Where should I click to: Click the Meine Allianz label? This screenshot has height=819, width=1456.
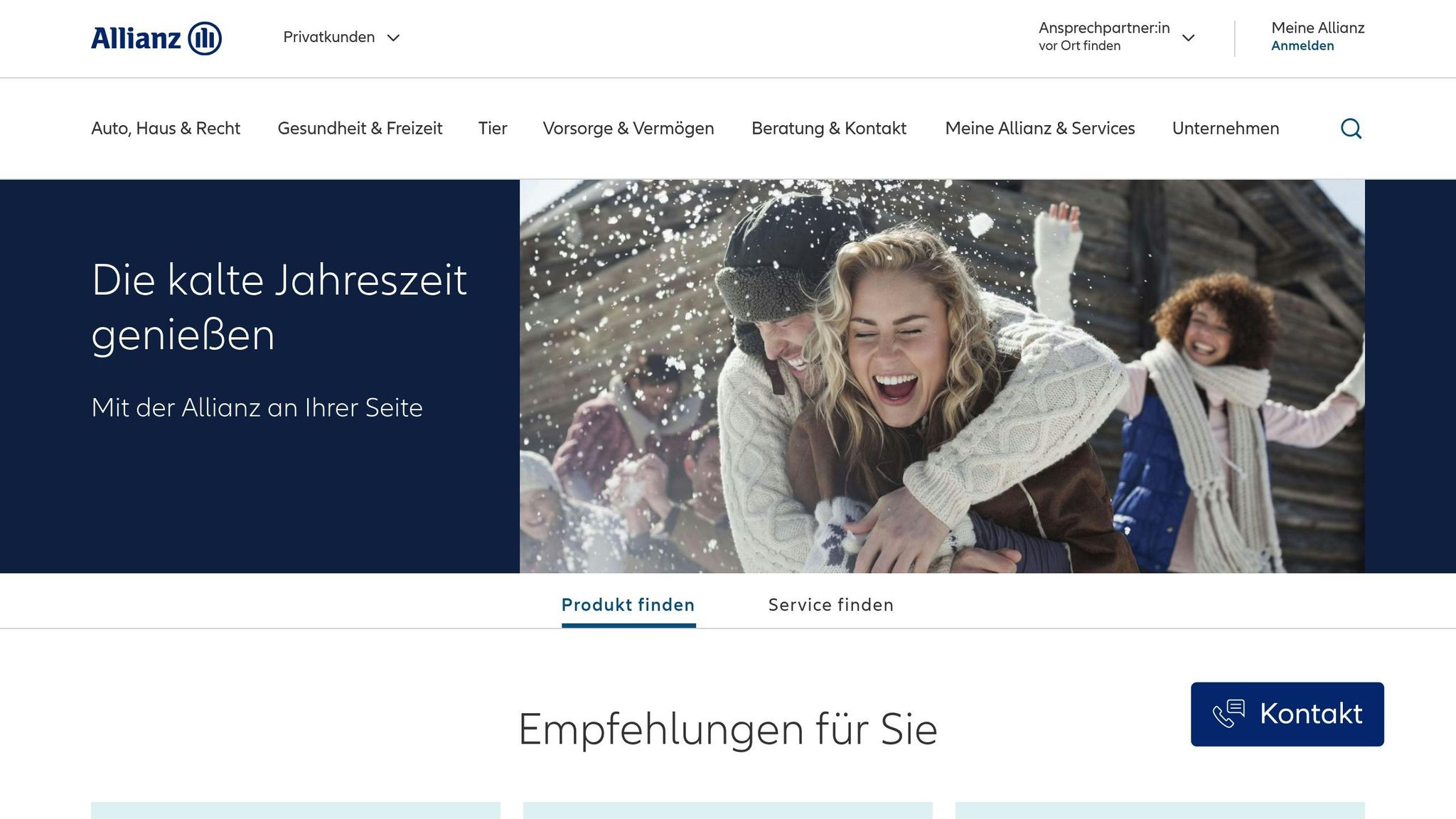pyautogui.click(x=1319, y=28)
